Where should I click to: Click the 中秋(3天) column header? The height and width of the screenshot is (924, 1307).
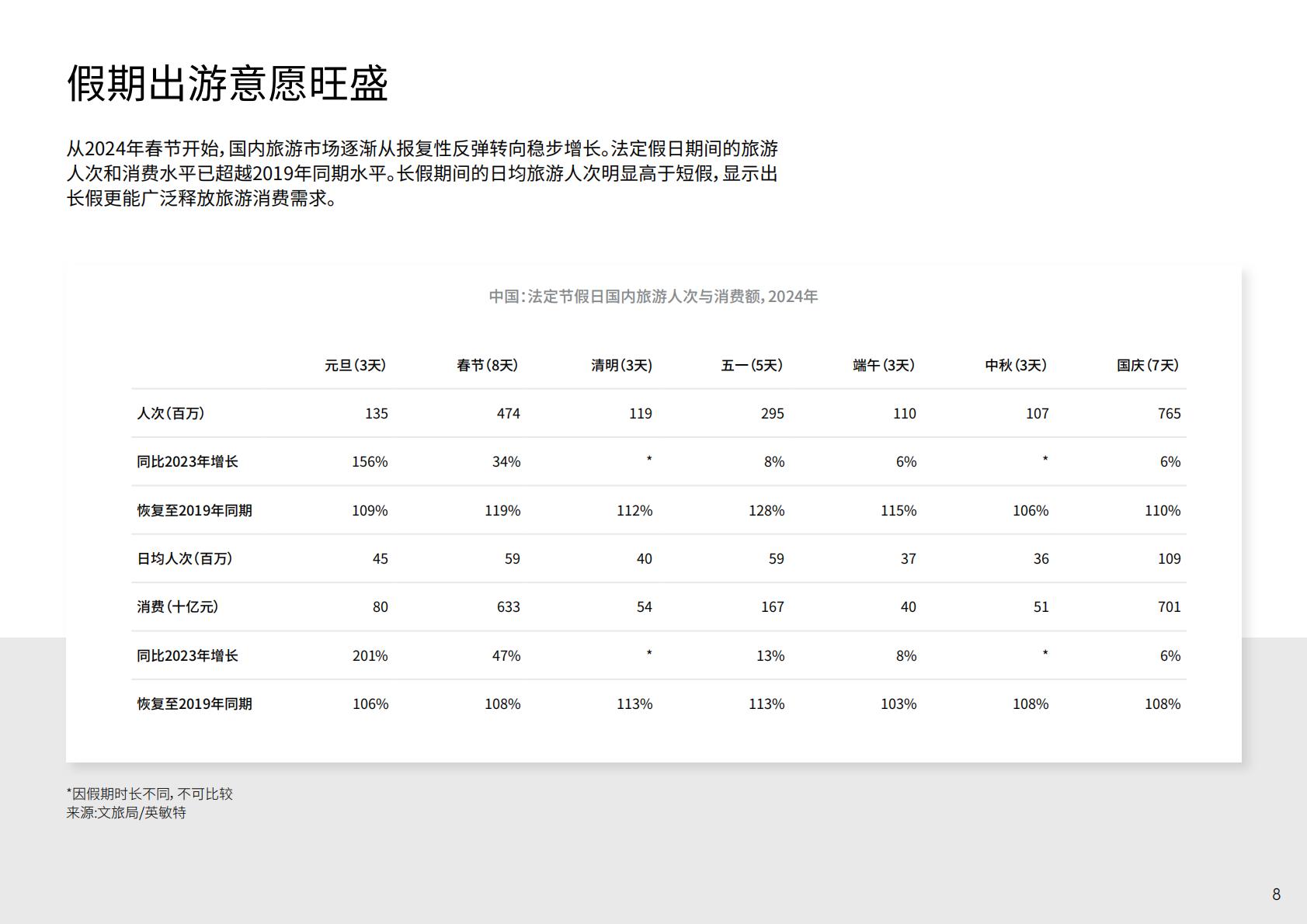pos(1013,365)
